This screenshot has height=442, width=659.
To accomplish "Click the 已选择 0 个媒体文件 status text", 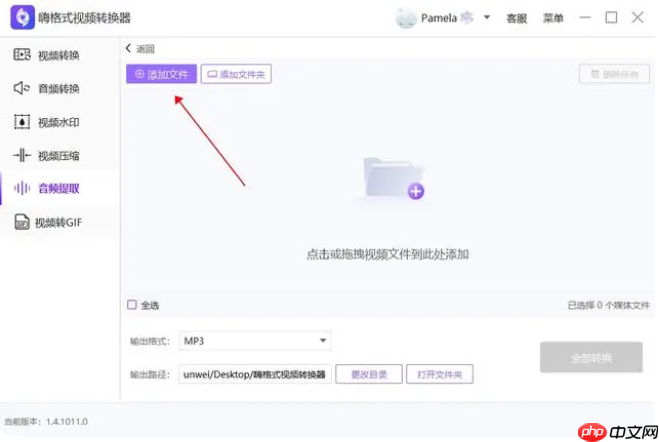I will 609,305.
